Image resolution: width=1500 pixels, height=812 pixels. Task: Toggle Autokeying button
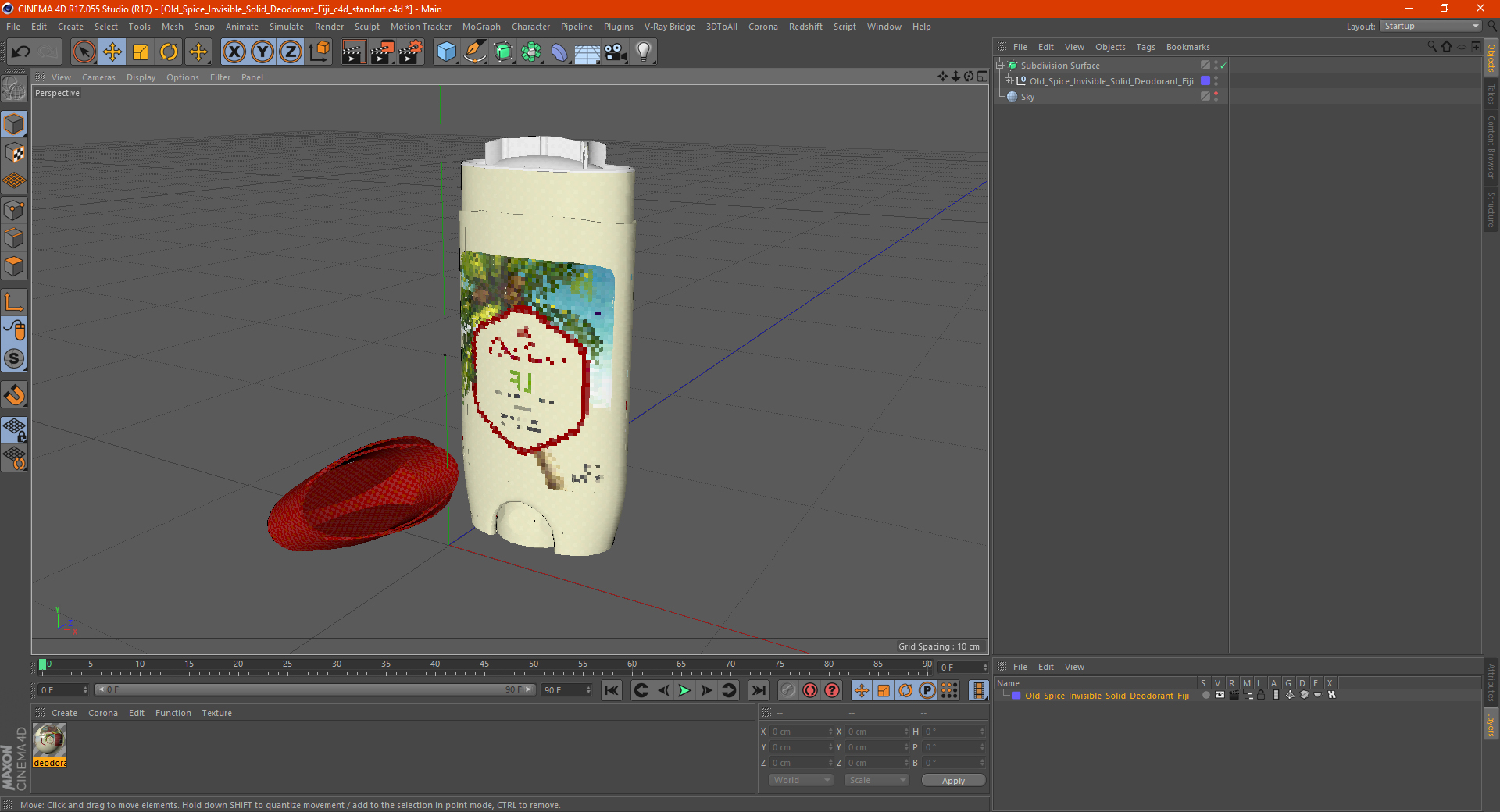click(810, 690)
